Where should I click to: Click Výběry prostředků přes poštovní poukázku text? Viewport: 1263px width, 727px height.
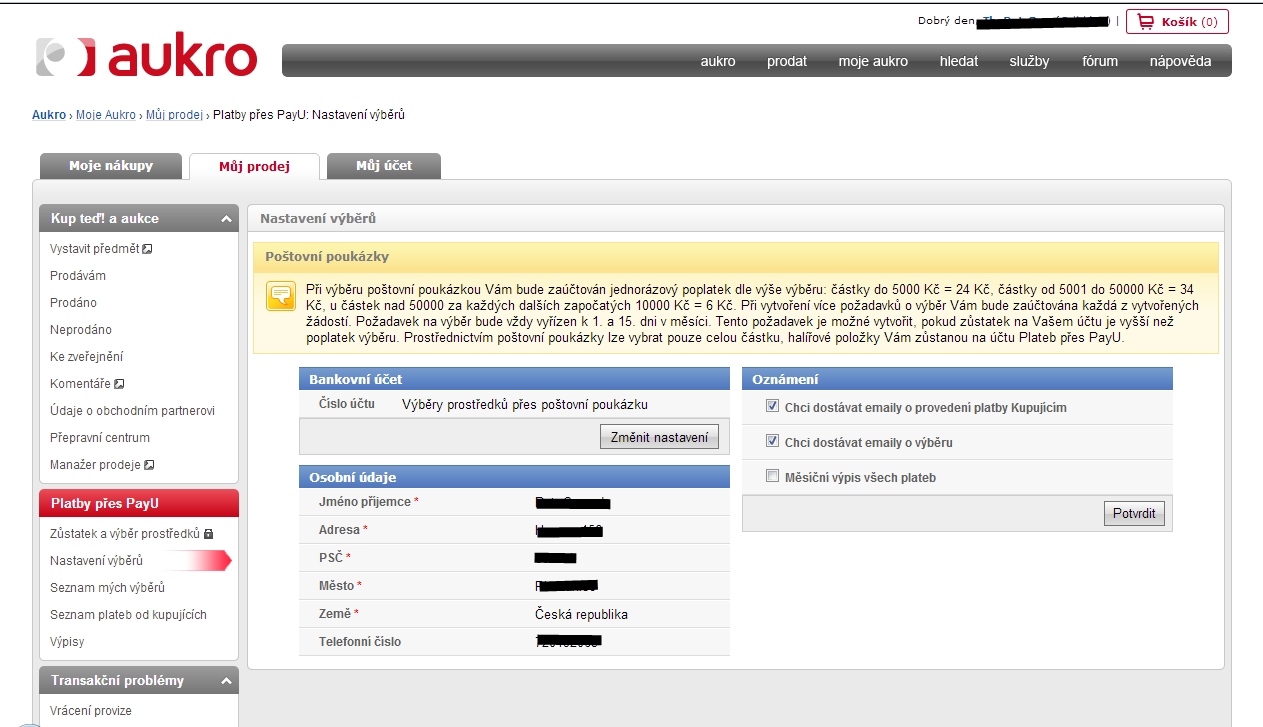tap(525, 405)
